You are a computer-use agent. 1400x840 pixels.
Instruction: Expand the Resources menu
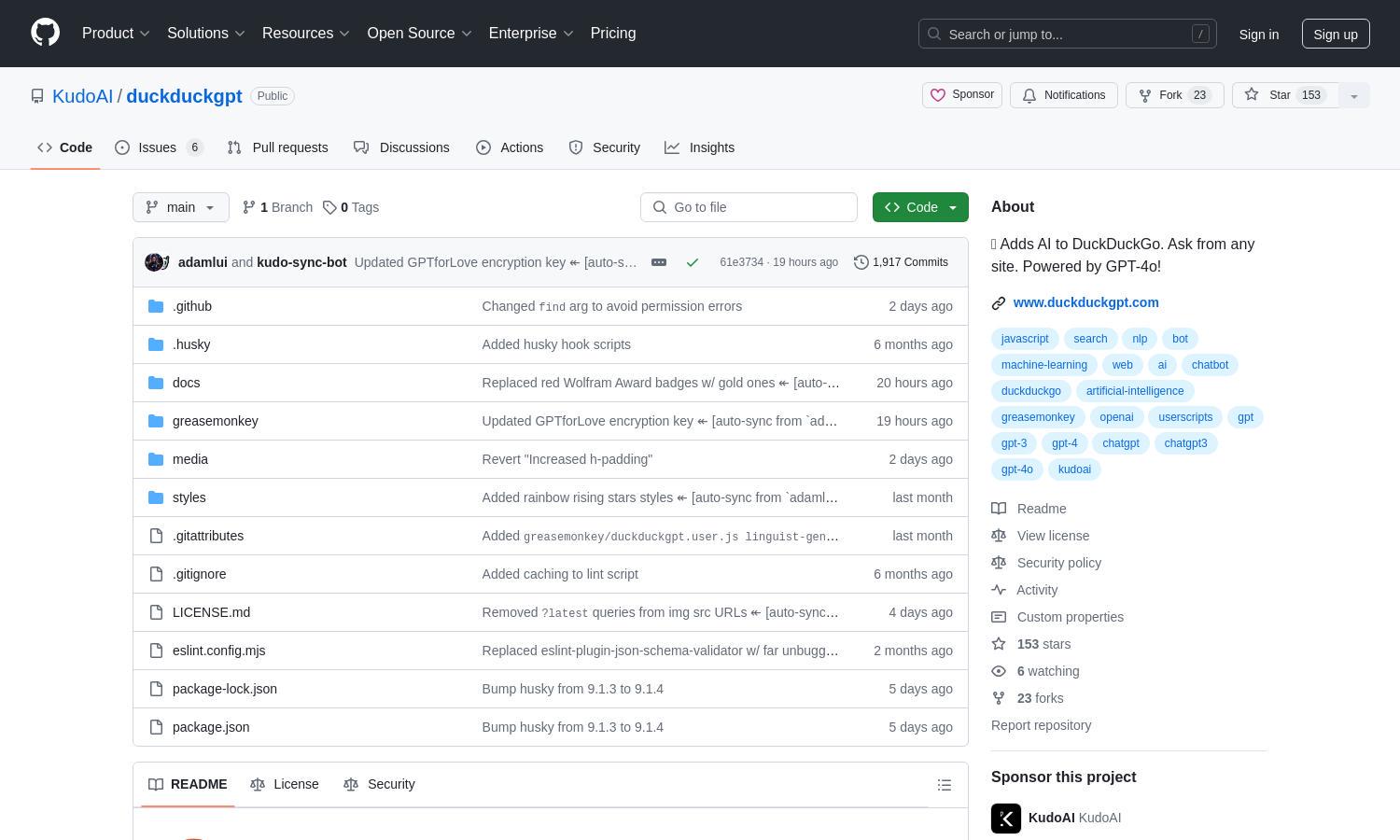[306, 34]
